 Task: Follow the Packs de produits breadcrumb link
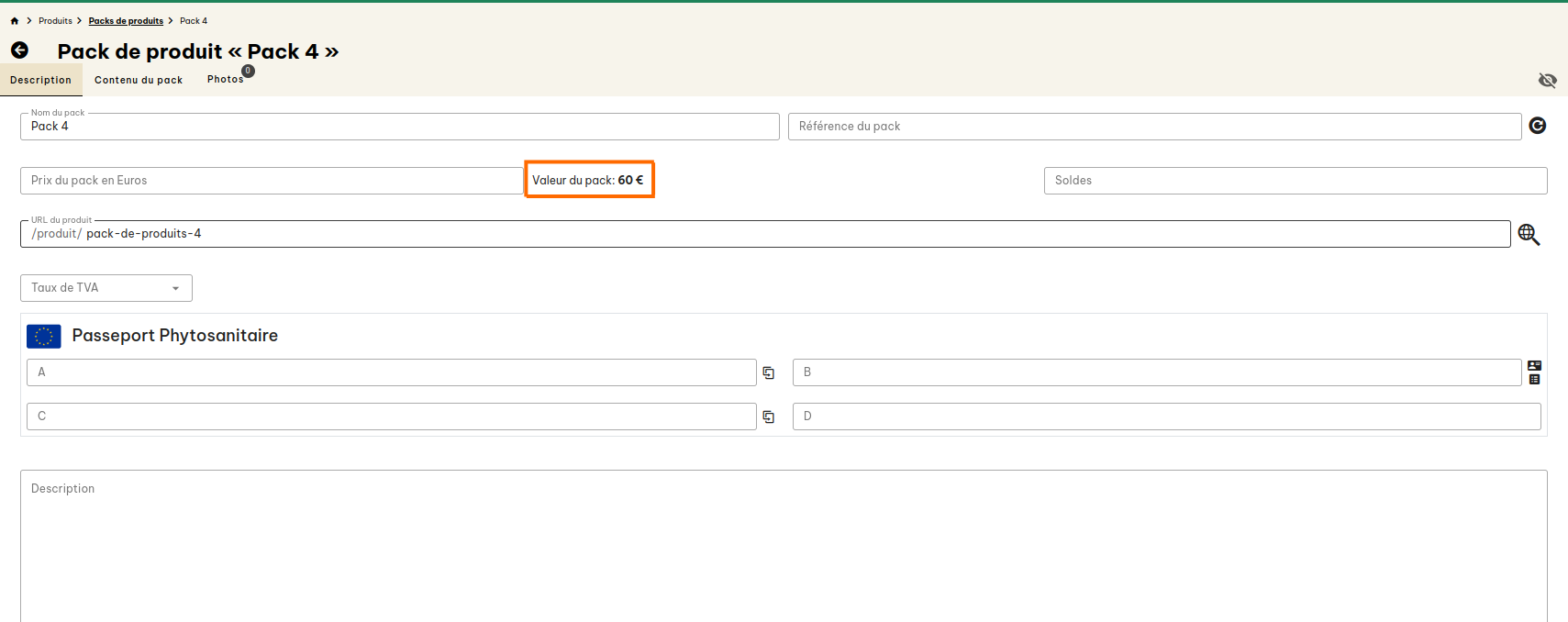[x=126, y=21]
